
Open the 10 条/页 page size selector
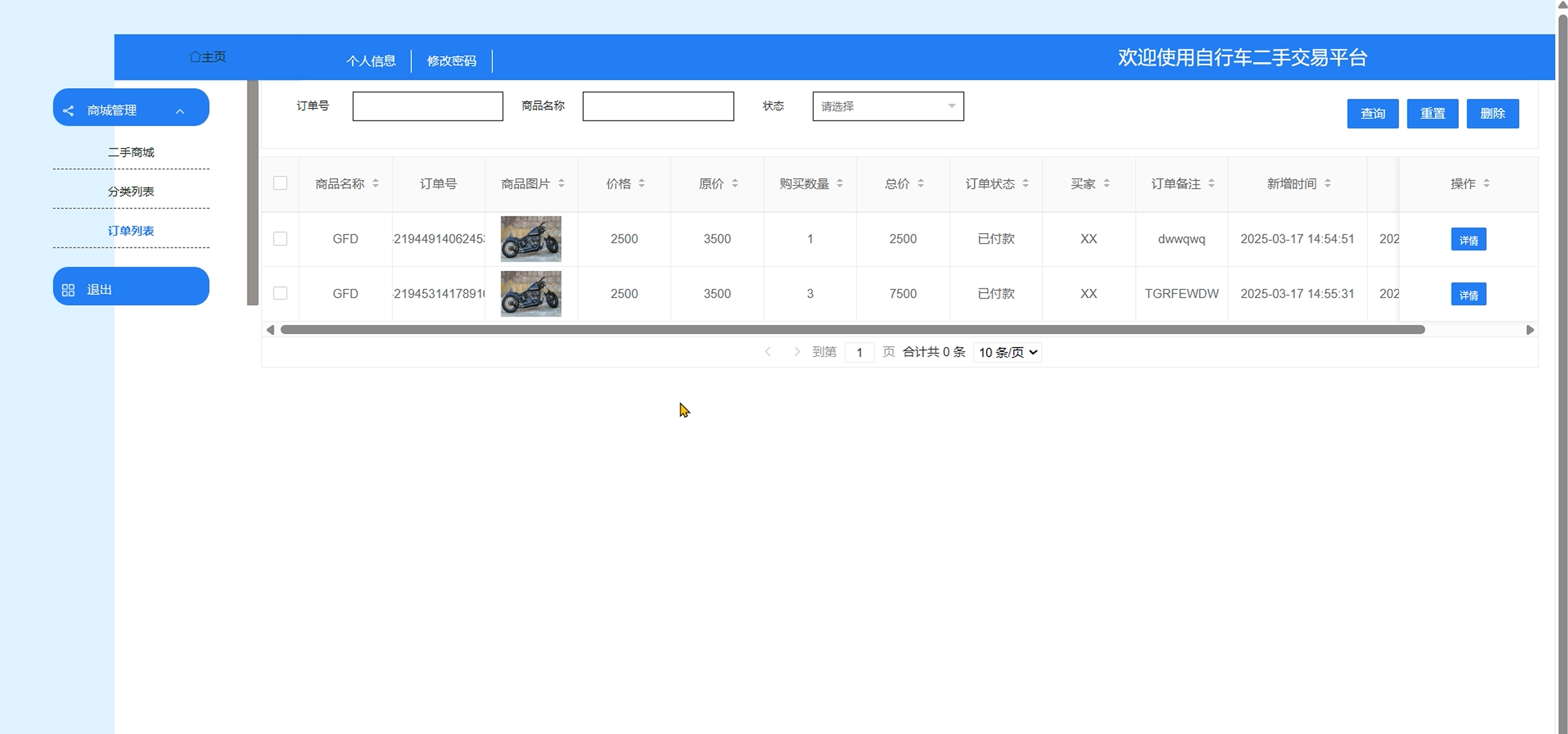pyautogui.click(x=1008, y=353)
